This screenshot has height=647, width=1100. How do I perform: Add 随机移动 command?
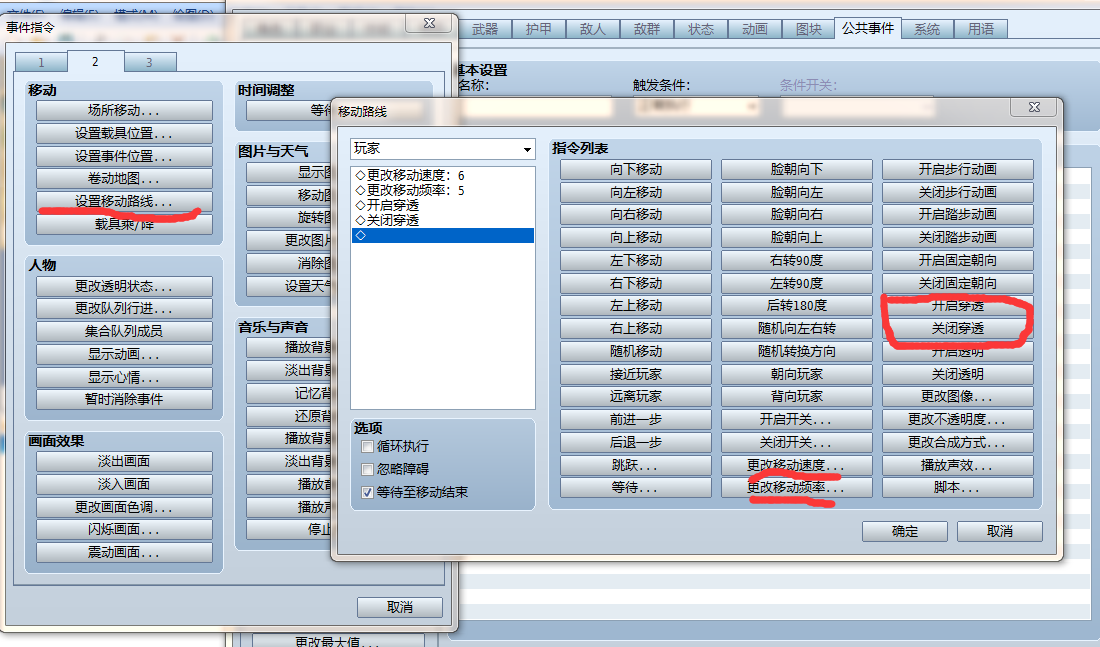point(636,351)
